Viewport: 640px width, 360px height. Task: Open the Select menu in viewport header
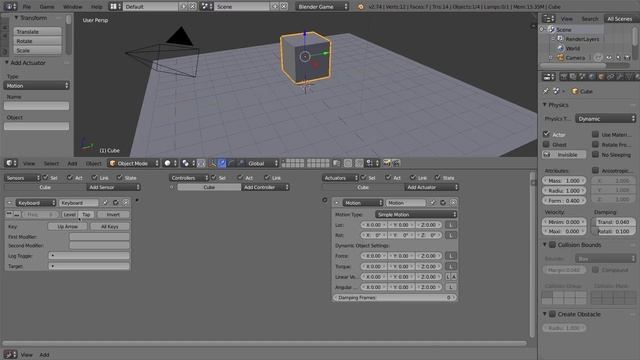tap(51, 163)
